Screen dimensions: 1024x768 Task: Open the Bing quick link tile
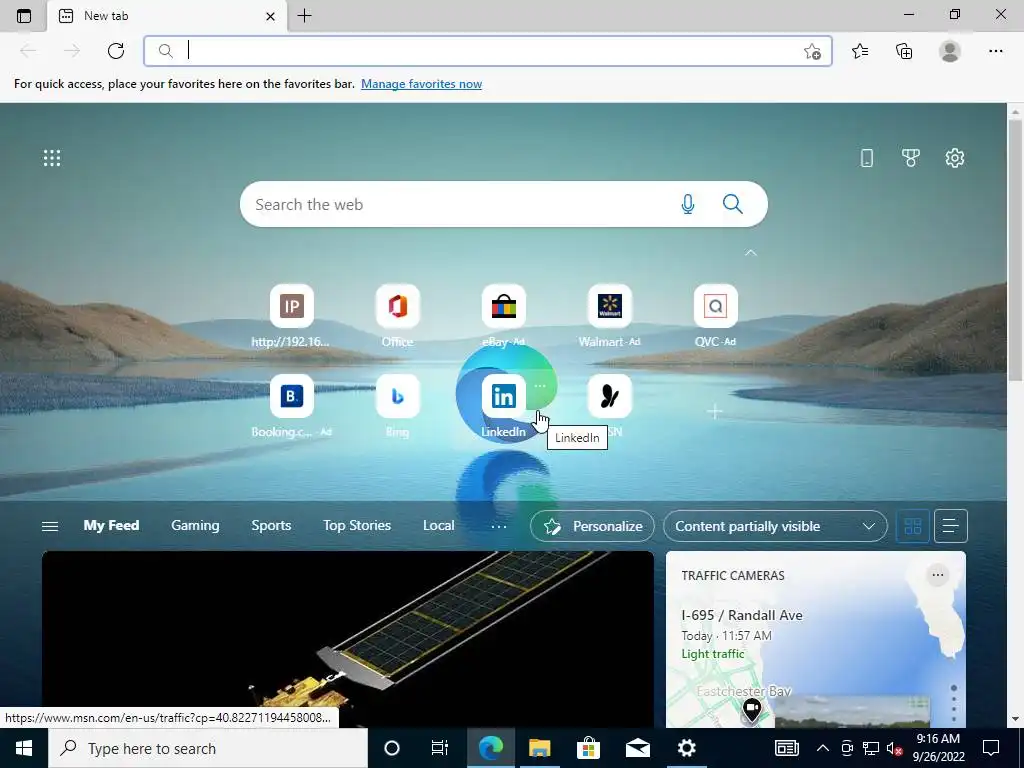(x=397, y=406)
